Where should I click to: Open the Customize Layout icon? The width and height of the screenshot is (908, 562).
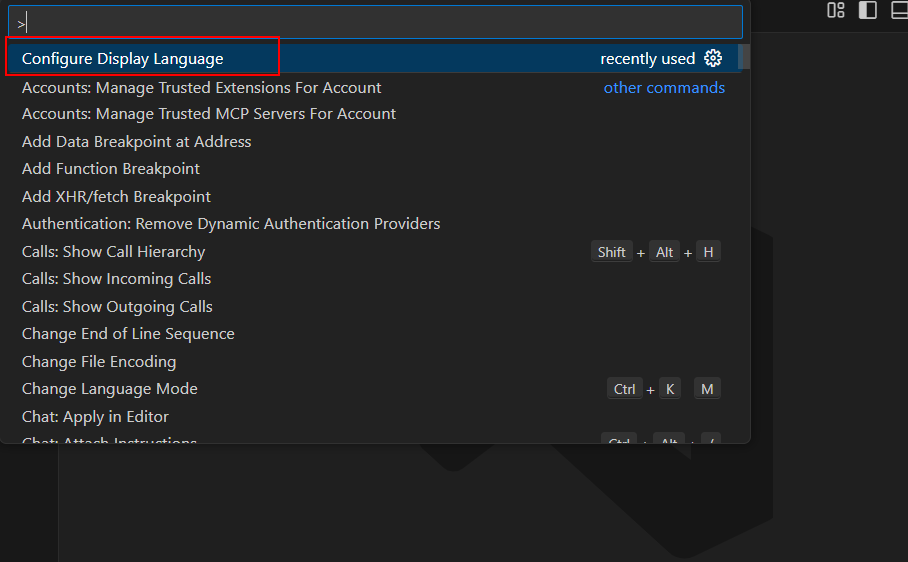tap(836, 11)
